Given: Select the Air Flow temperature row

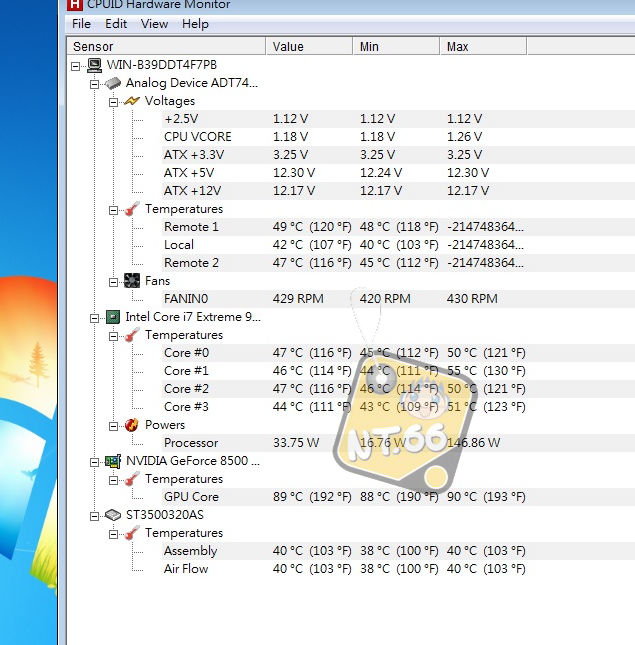Looking at the screenshot, I should tap(398, 569).
